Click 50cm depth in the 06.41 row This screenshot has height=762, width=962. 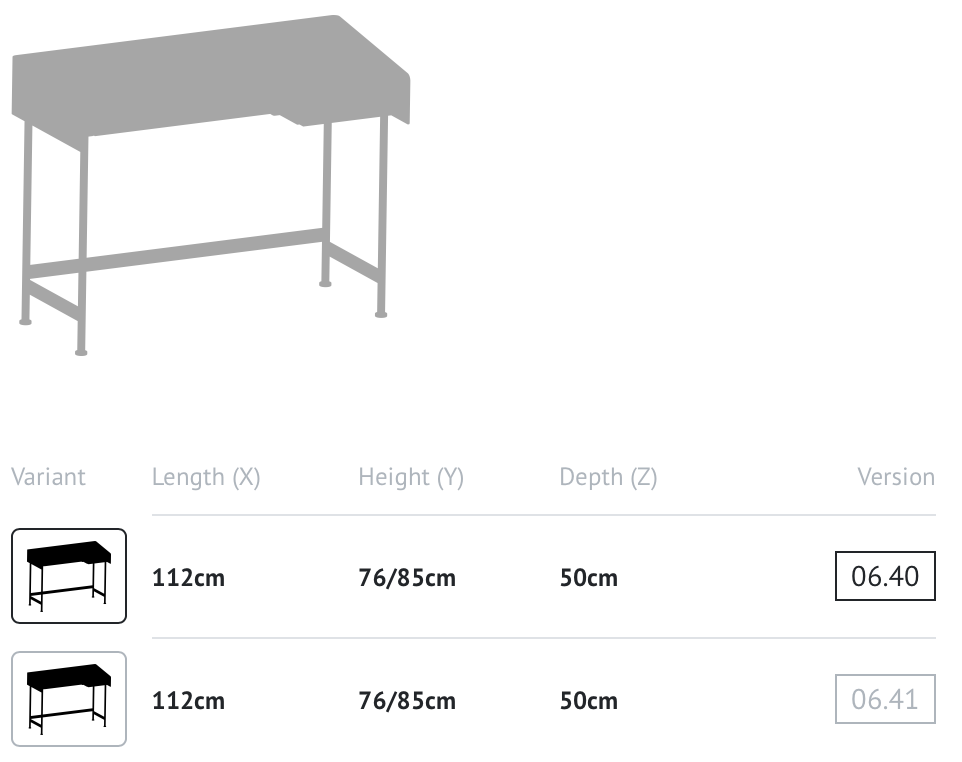coord(588,701)
